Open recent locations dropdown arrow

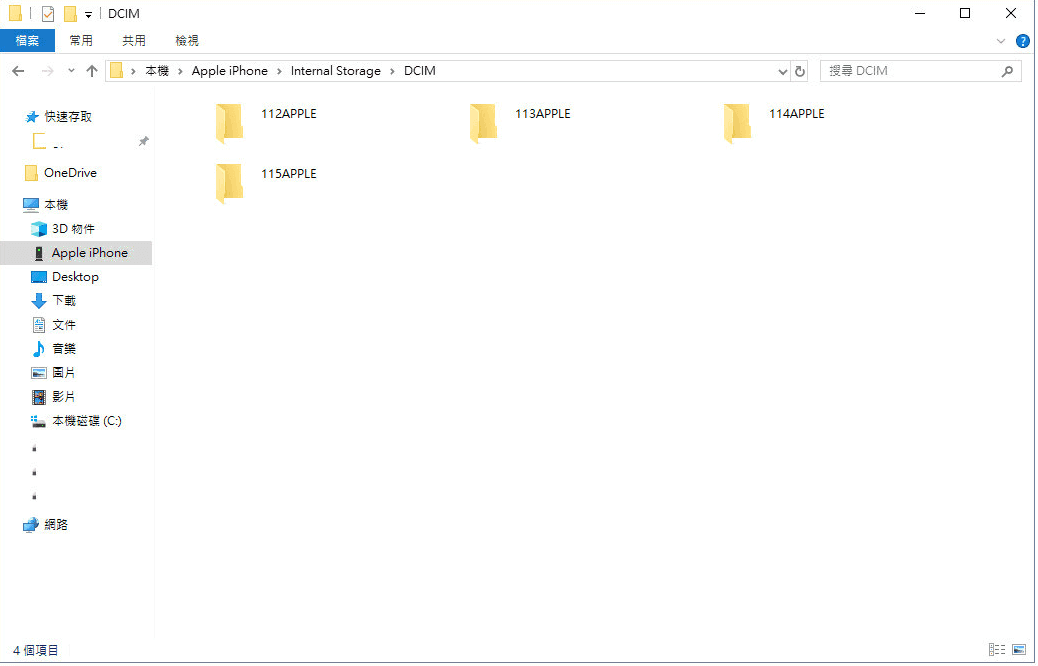pos(71,71)
